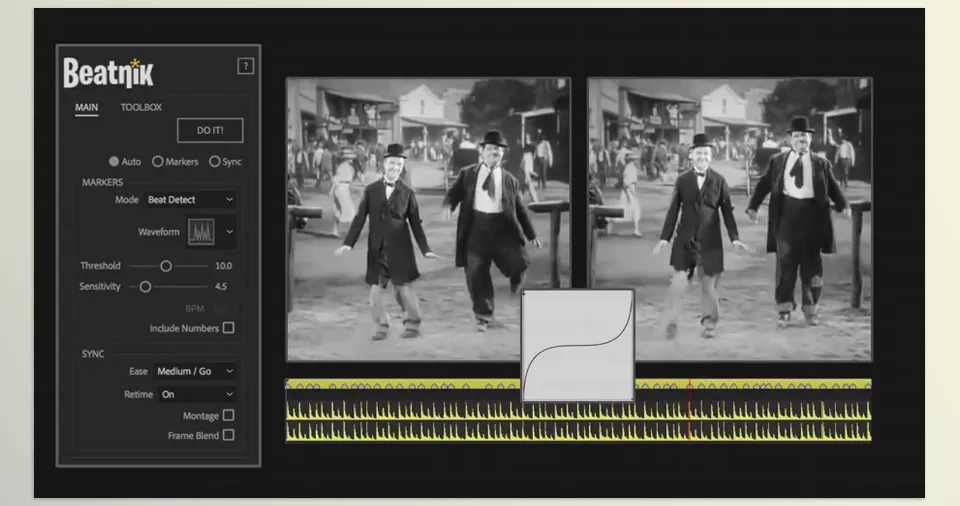Open the Retime On dropdown
The height and width of the screenshot is (506, 960).
pyautogui.click(x=197, y=395)
